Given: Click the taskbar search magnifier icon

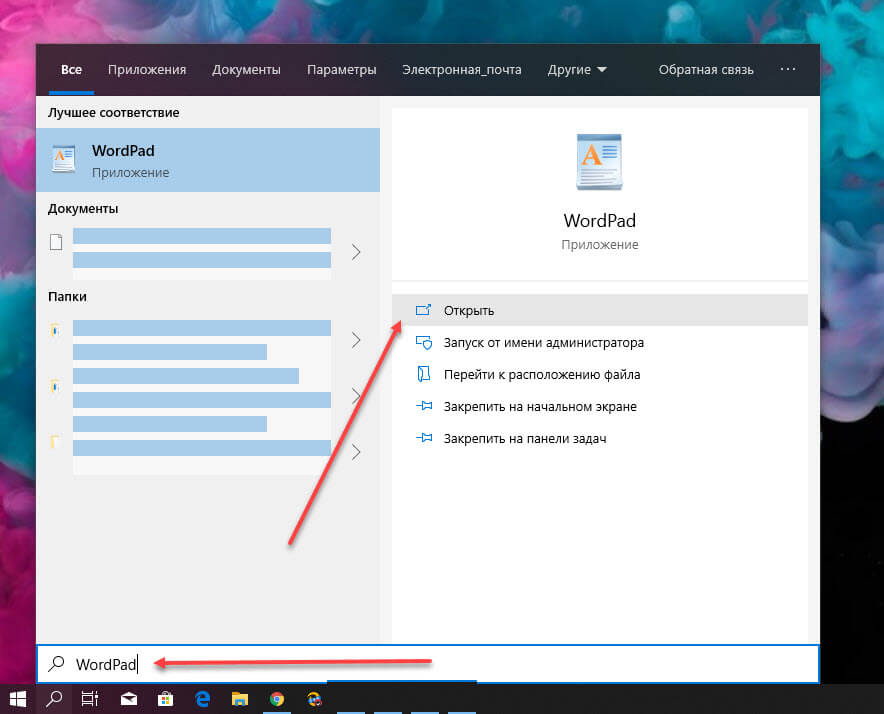Looking at the screenshot, I should 54,699.
